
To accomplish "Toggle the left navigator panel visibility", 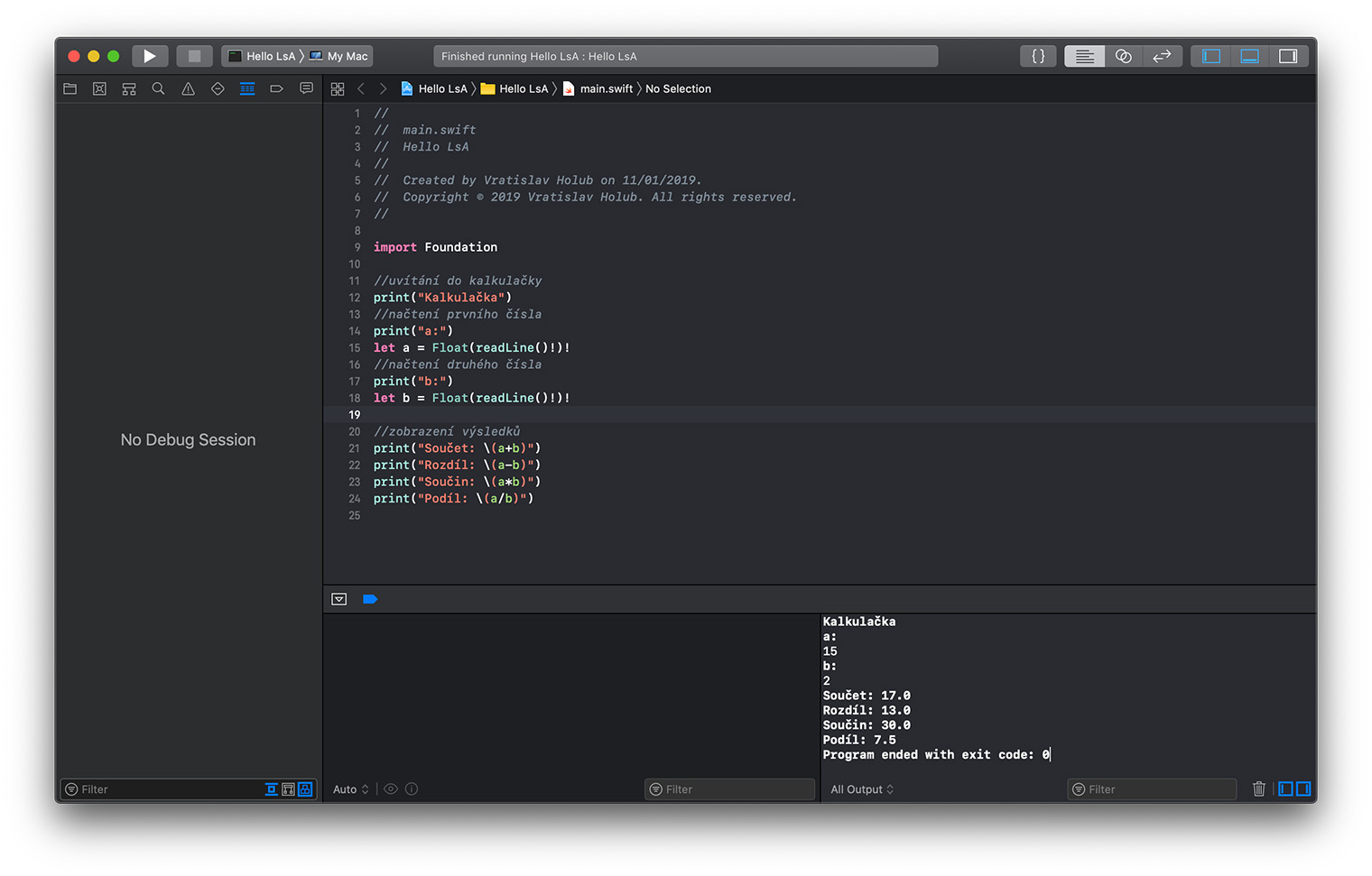I will pos(1210,56).
